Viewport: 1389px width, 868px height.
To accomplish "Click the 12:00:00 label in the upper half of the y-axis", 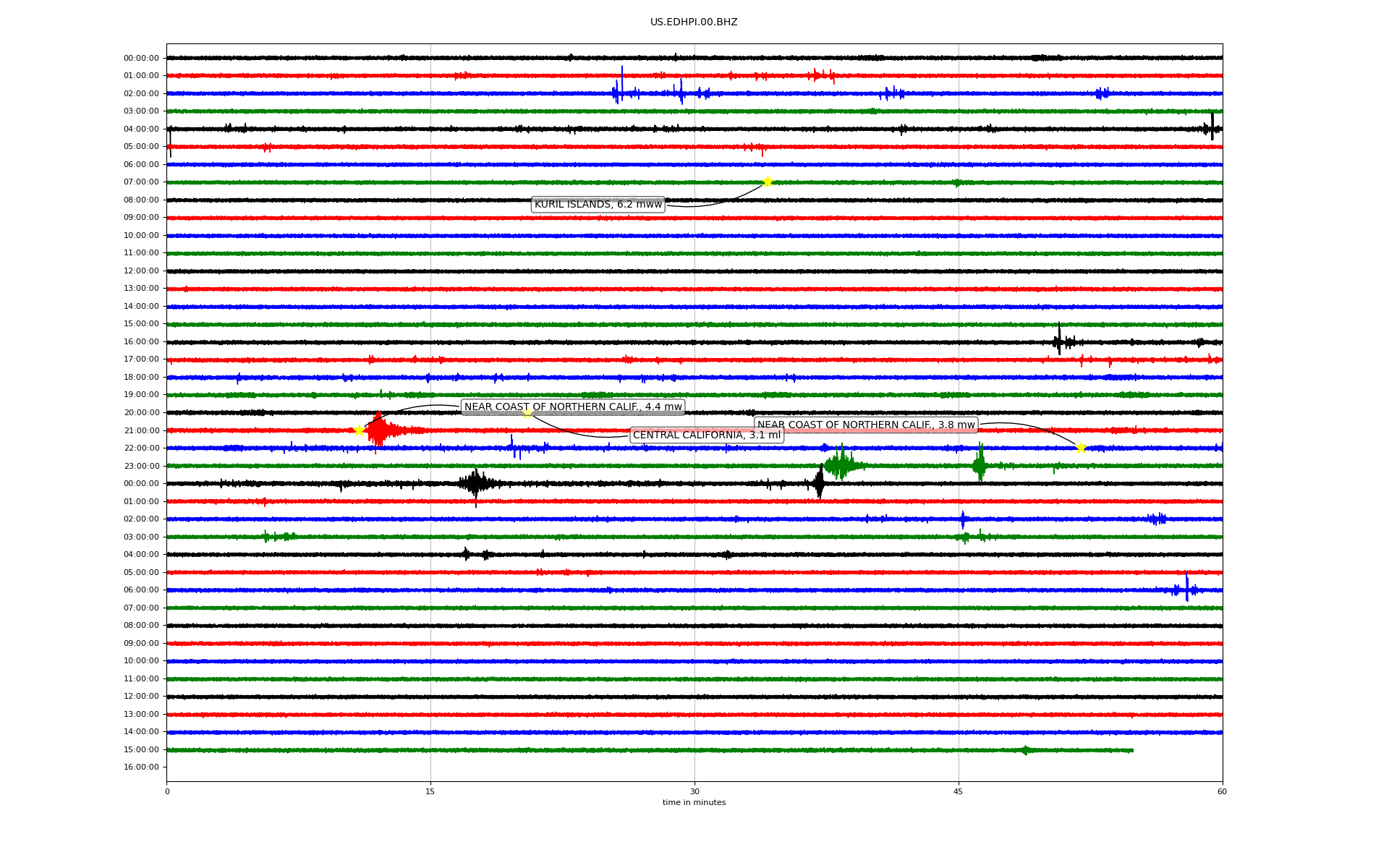I will pos(141,271).
